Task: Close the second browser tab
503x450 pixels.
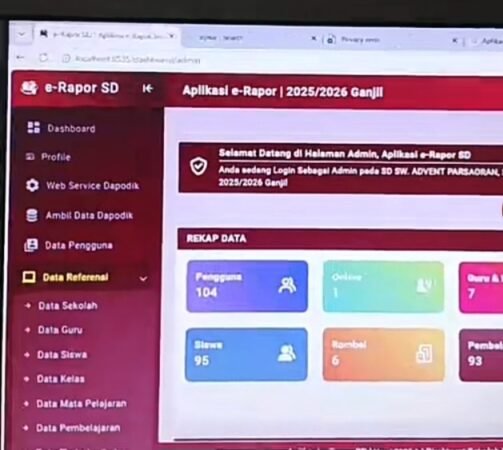Action: click(x=314, y=39)
